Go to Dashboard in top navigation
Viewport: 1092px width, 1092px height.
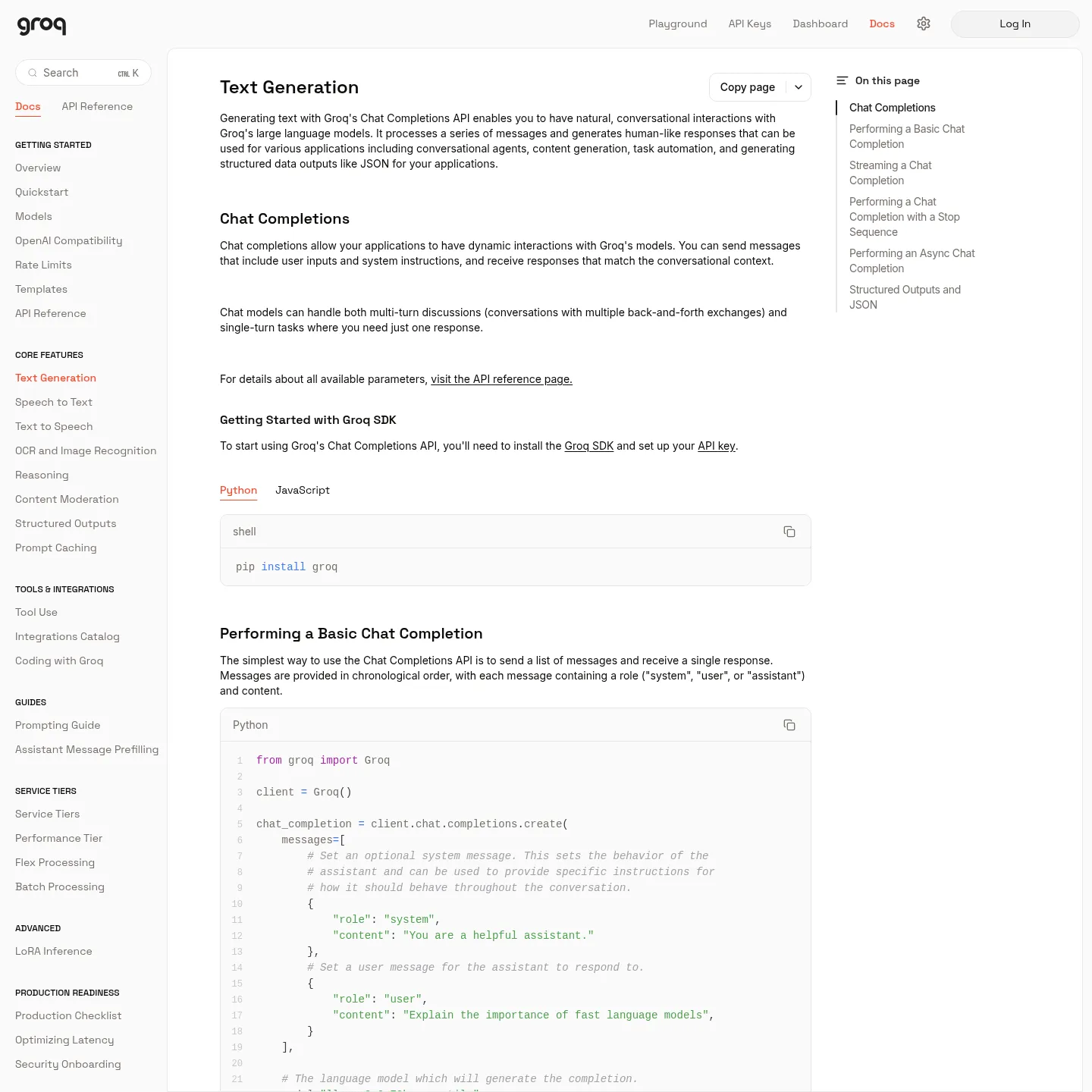821,24
